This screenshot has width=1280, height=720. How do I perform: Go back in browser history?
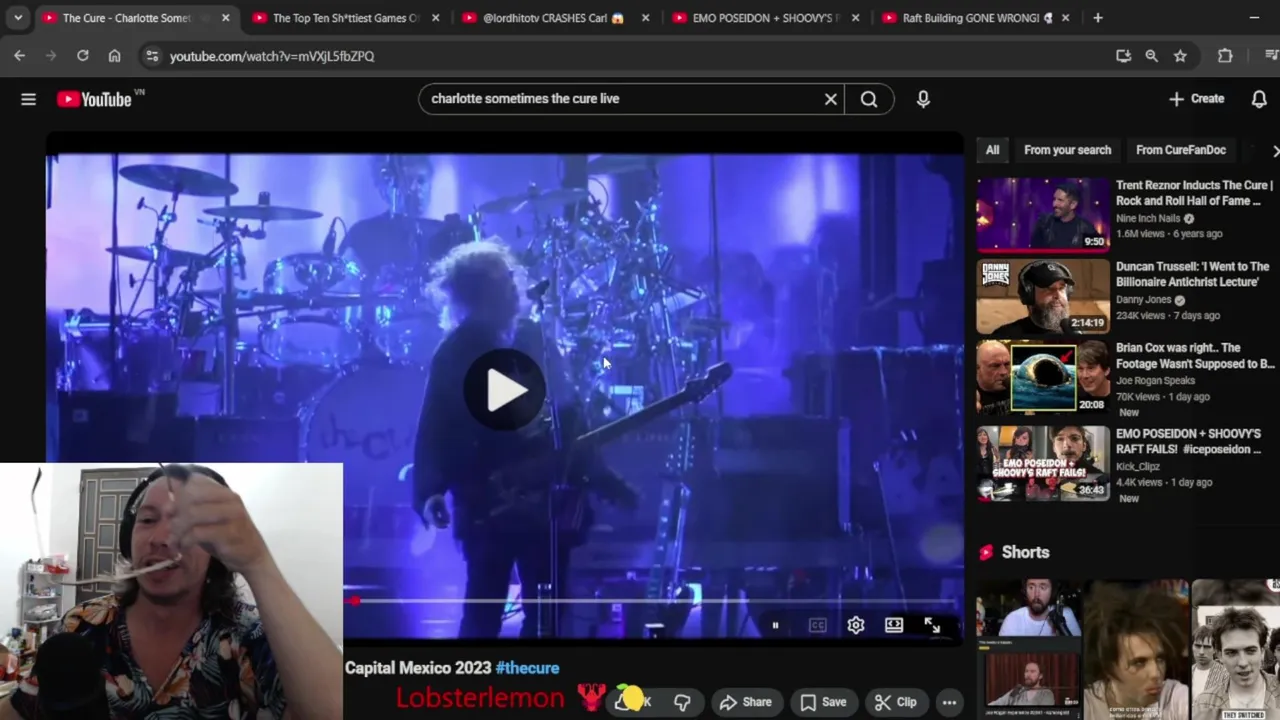point(19,56)
